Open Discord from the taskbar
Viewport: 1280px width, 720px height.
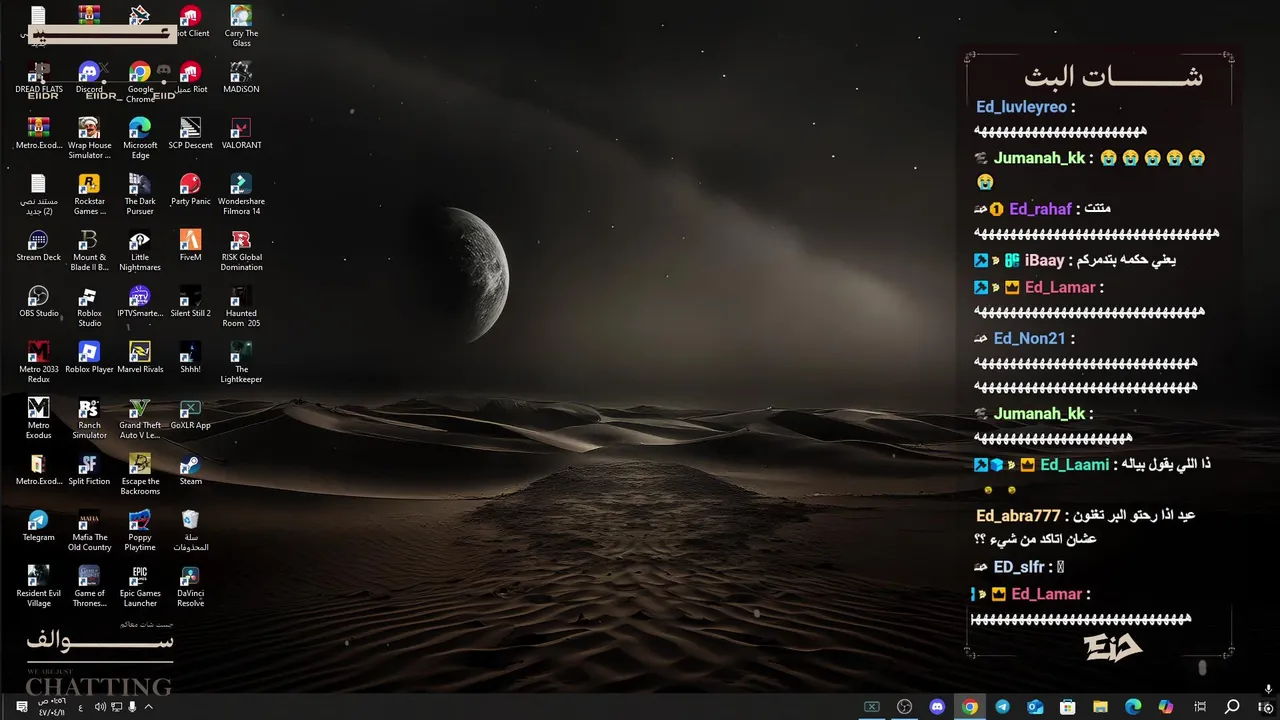937,707
